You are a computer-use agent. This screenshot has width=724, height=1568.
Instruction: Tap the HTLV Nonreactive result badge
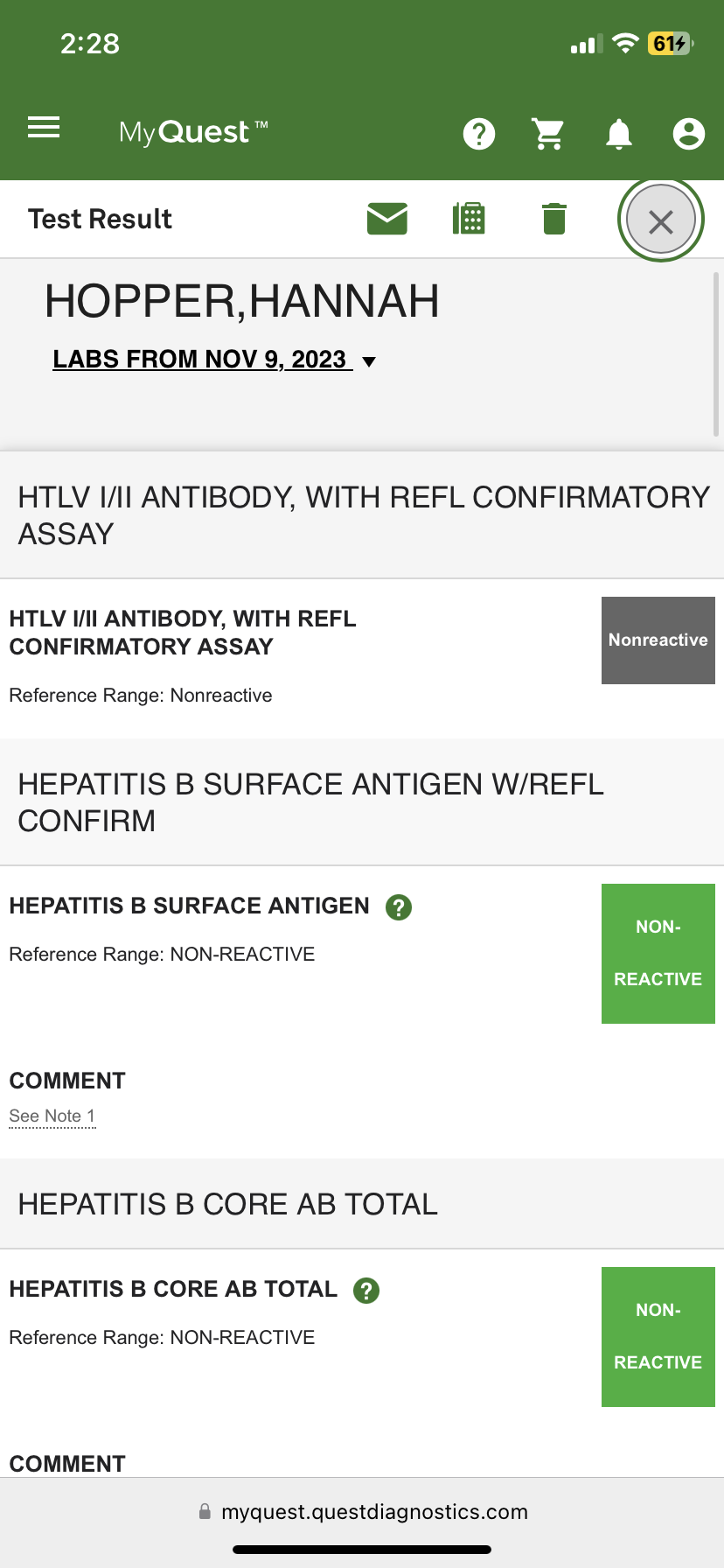[x=658, y=640]
